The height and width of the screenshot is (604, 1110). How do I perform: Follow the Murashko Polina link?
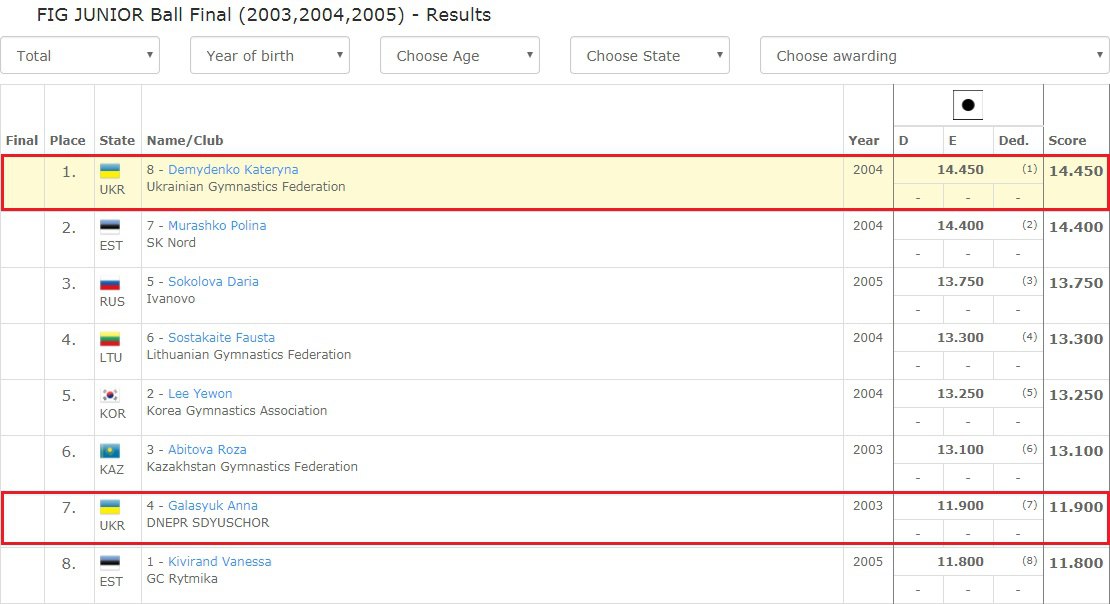point(217,226)
